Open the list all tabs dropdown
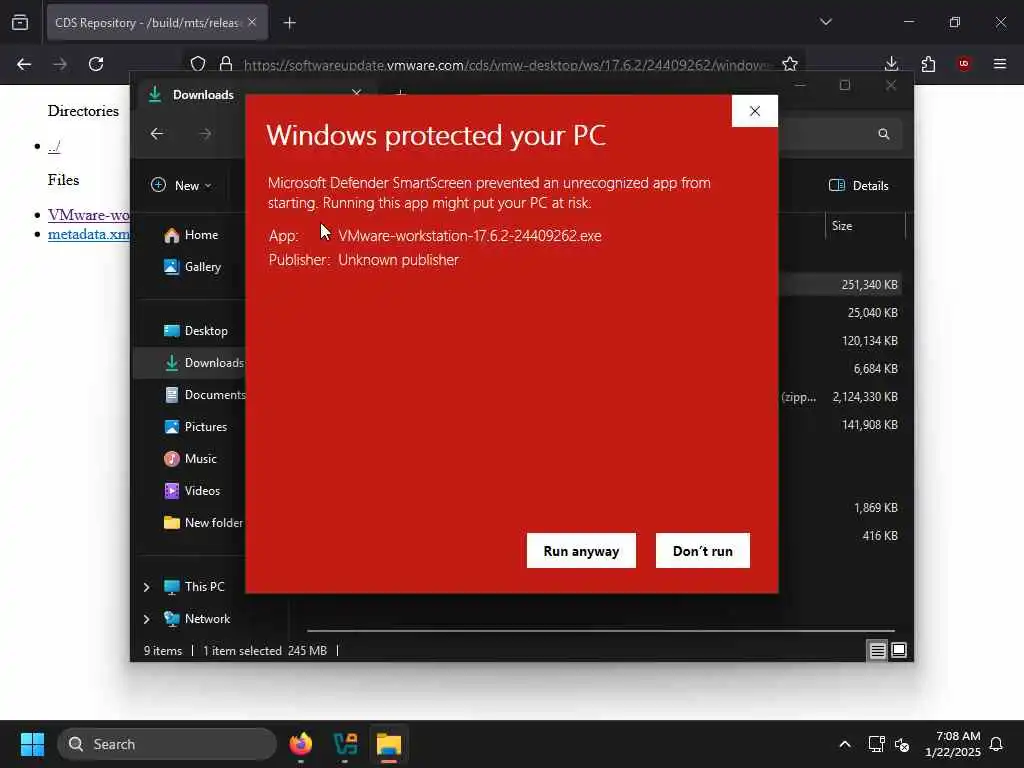 [x=826, y=22]
